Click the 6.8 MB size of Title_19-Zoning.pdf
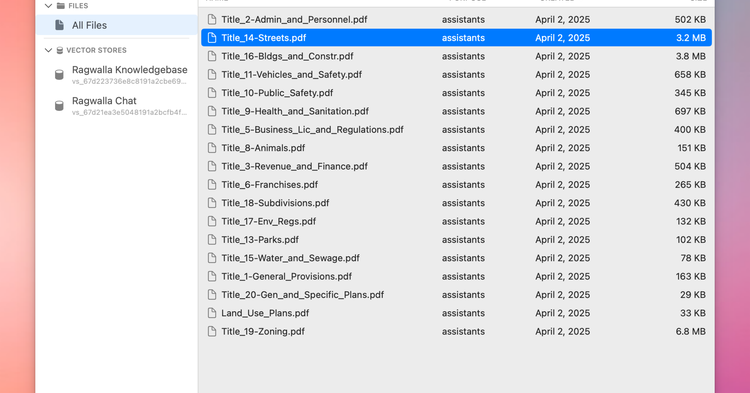The image size is (750, 393). pyautogui.click(x=691, y=331)
